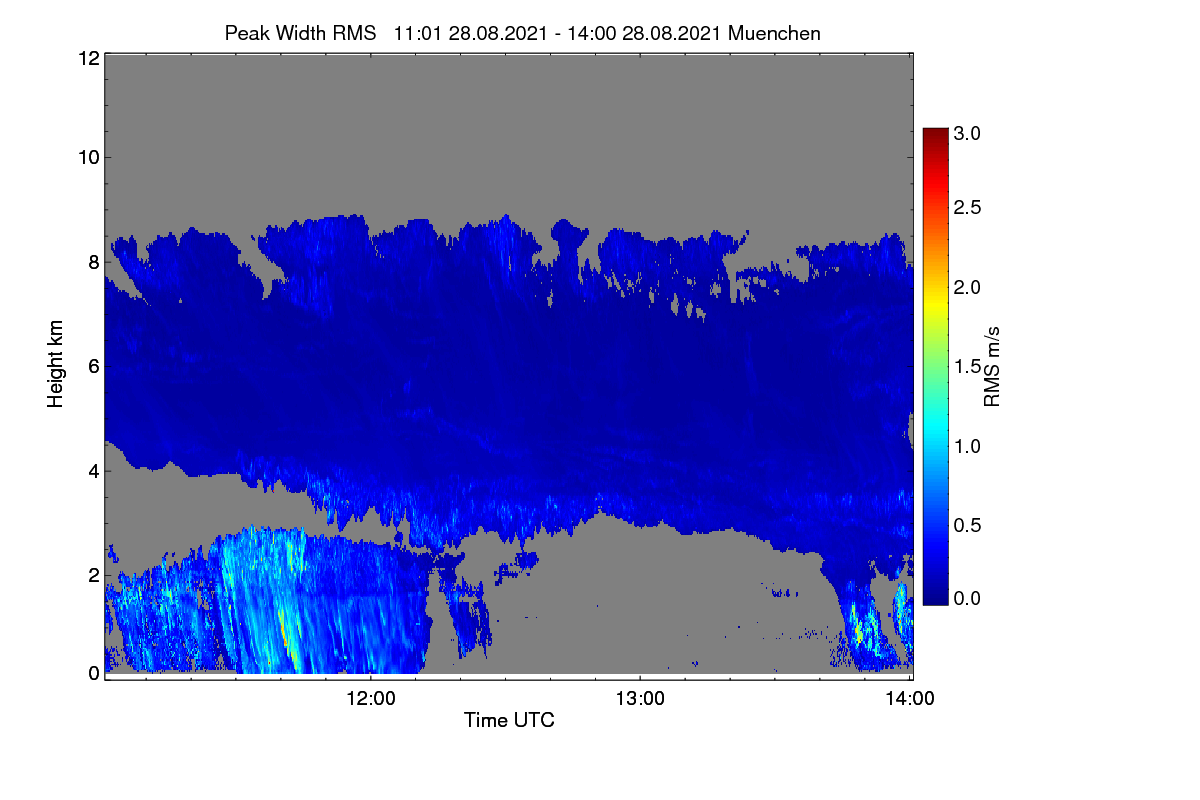Click the 'Time UTC' axis label

point(509,720)
